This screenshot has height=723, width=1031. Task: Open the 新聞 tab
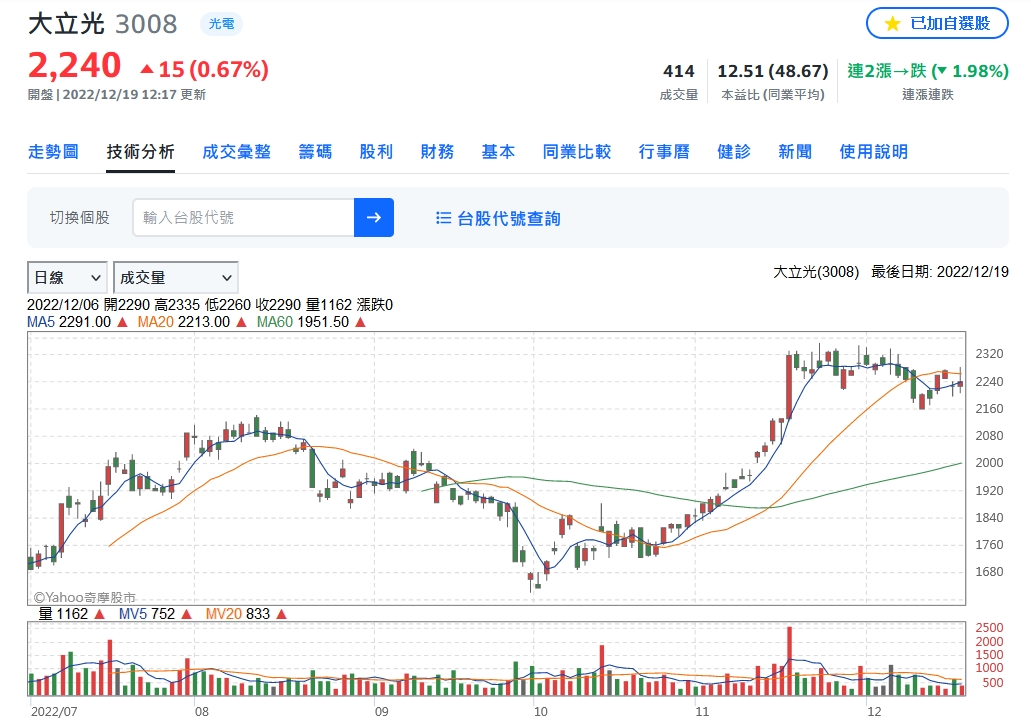(x=795, y=152)
